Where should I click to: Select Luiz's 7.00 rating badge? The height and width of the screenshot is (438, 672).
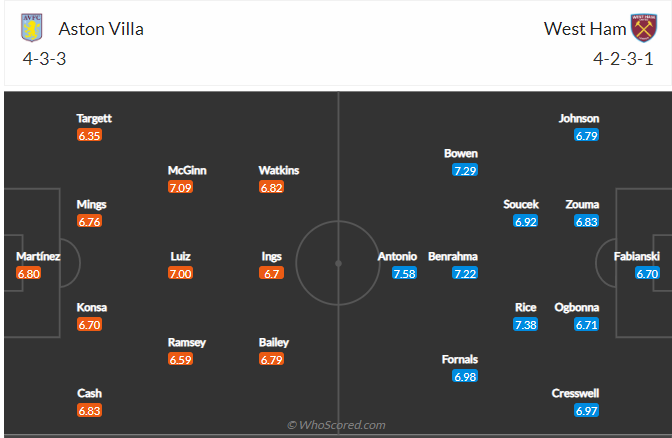[181, 273]
